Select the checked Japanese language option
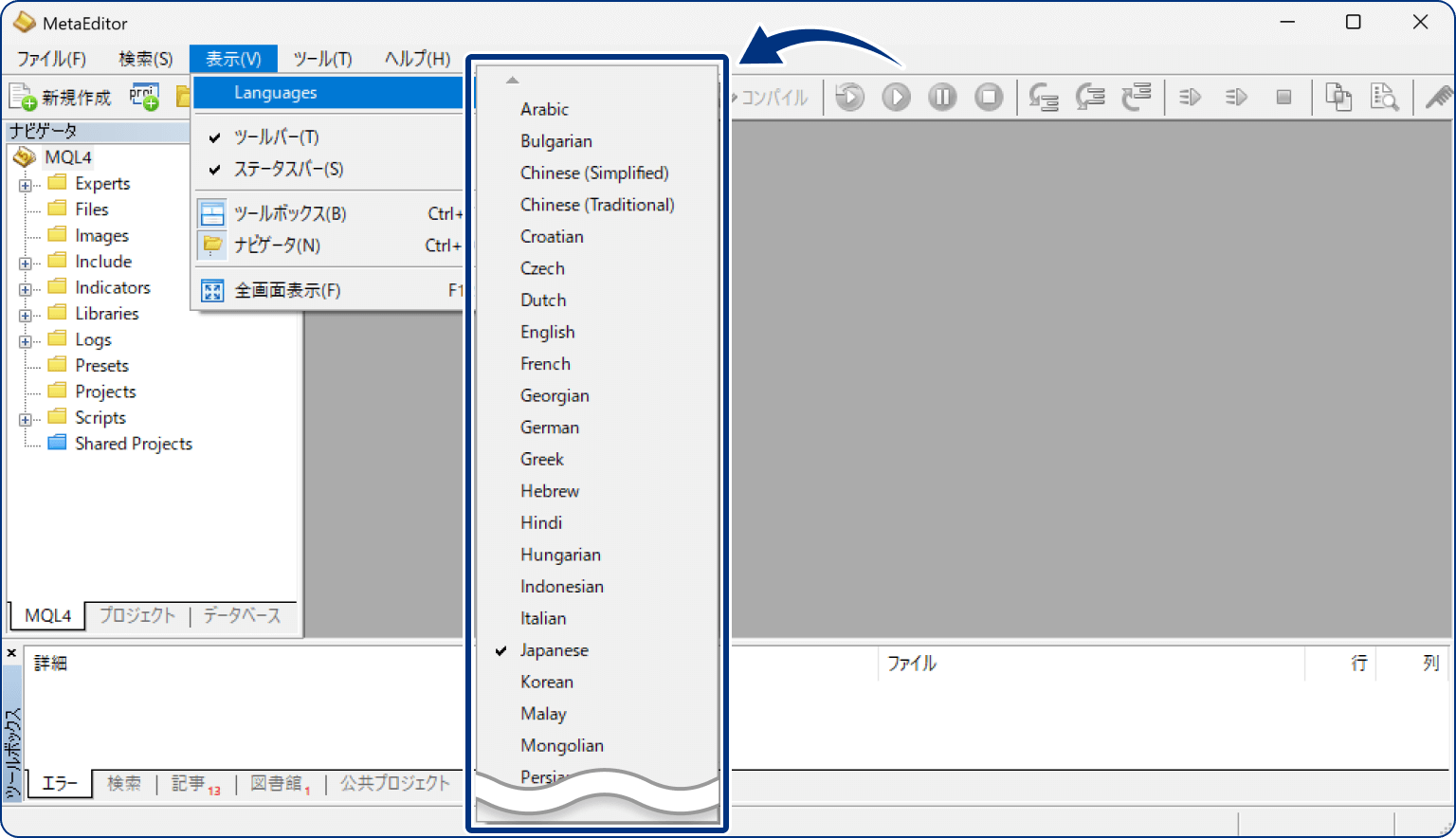The width and height of the screenshot is (1456, 838). click(555, 650)
